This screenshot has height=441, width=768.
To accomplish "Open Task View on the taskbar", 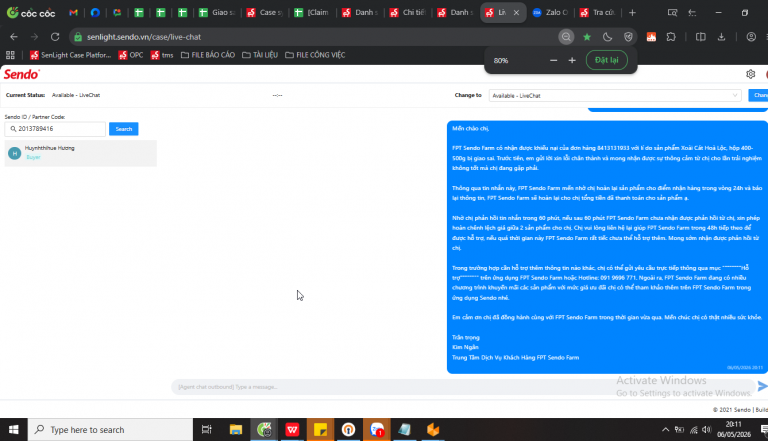I will click(207, 430).
